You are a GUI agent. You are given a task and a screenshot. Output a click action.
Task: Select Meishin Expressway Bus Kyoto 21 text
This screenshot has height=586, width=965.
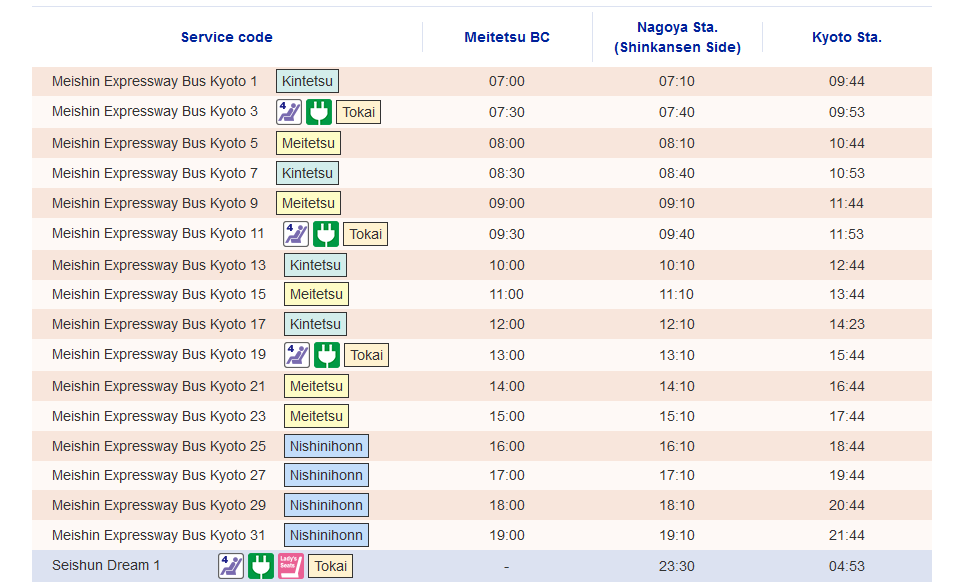click(159, 387)
